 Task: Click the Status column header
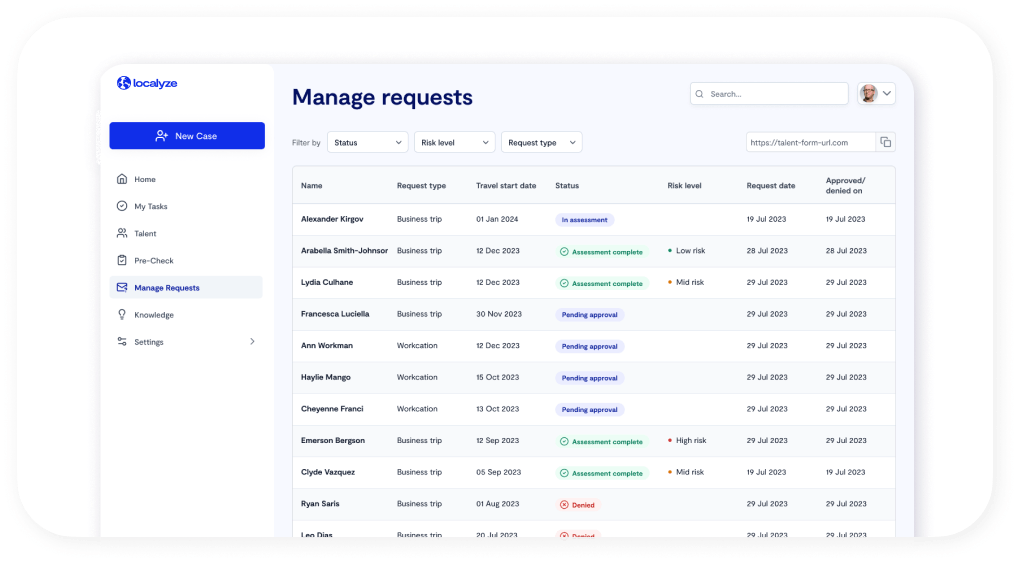pyautogui.click(x=567, y=186)
